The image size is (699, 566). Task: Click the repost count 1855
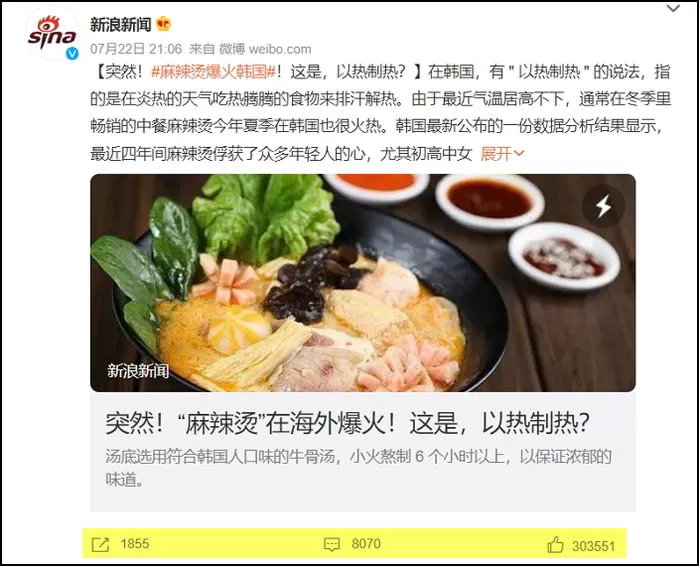click(135, 544)
